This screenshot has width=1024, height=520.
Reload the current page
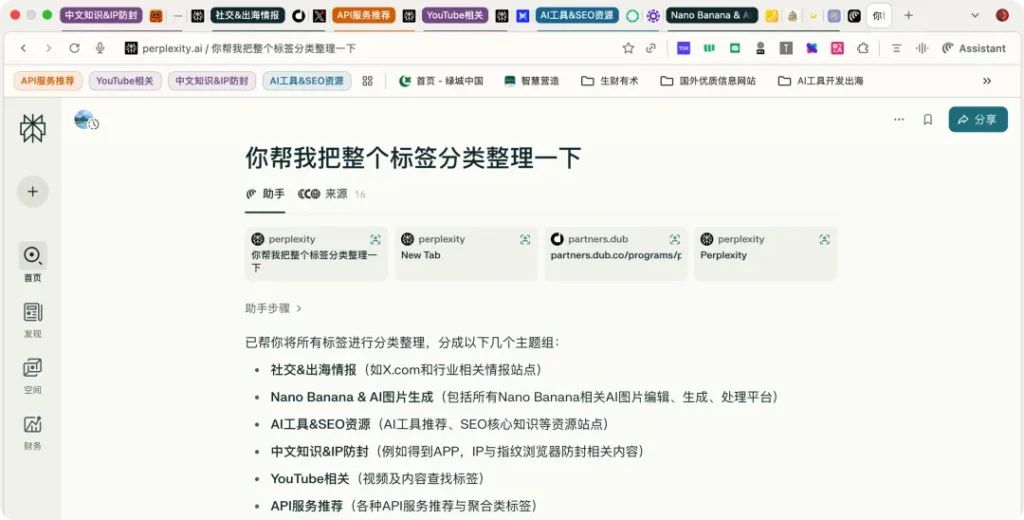pyautogui.click(x=74, y=48)
